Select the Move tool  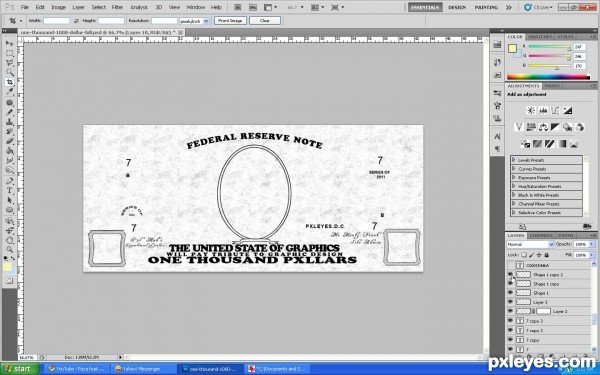[x=9, y=43]
